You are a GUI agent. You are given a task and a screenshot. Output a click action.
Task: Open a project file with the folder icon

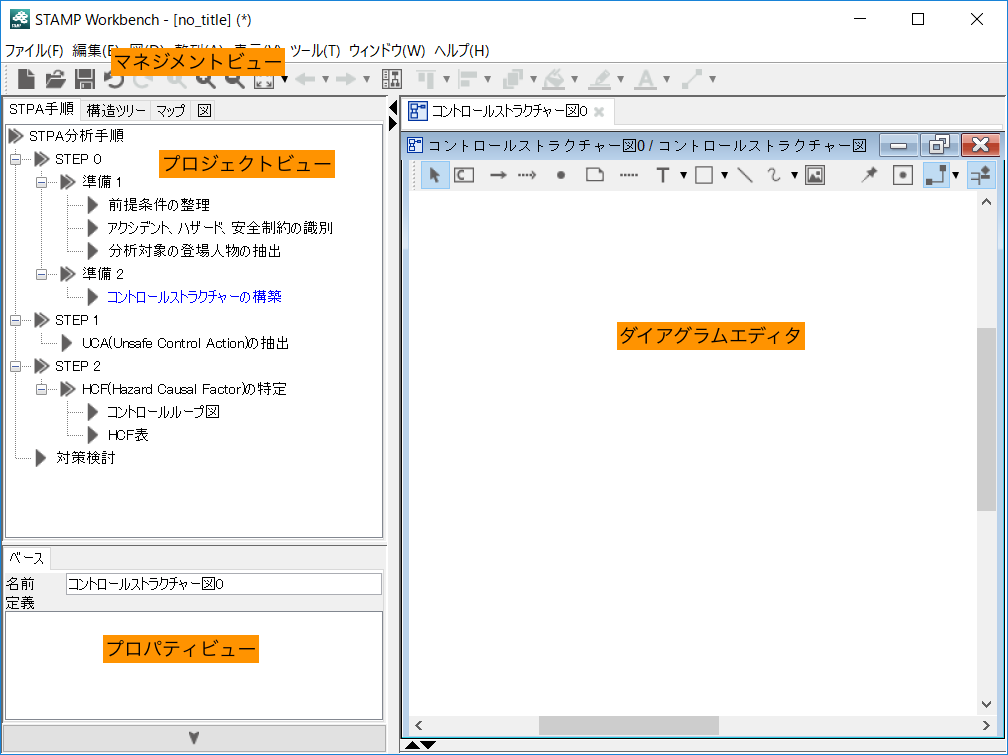pos(56,79)
